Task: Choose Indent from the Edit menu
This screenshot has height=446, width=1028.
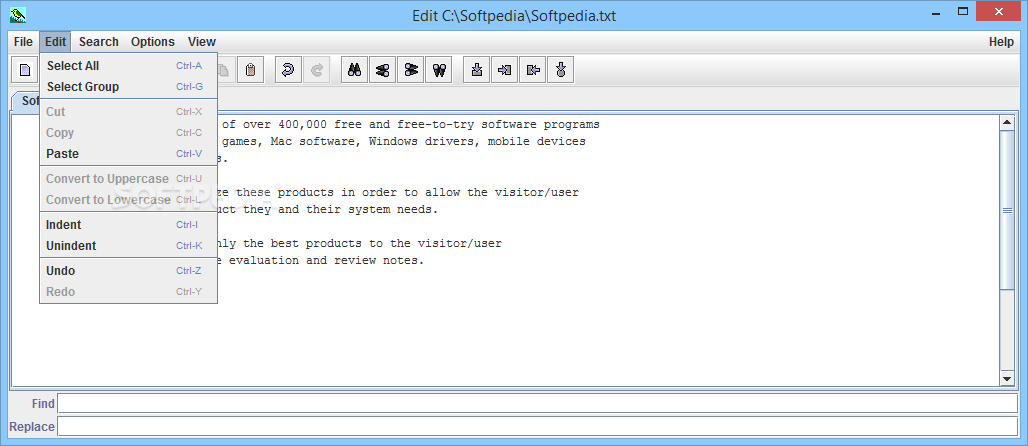Action: [x=128, y=224]
